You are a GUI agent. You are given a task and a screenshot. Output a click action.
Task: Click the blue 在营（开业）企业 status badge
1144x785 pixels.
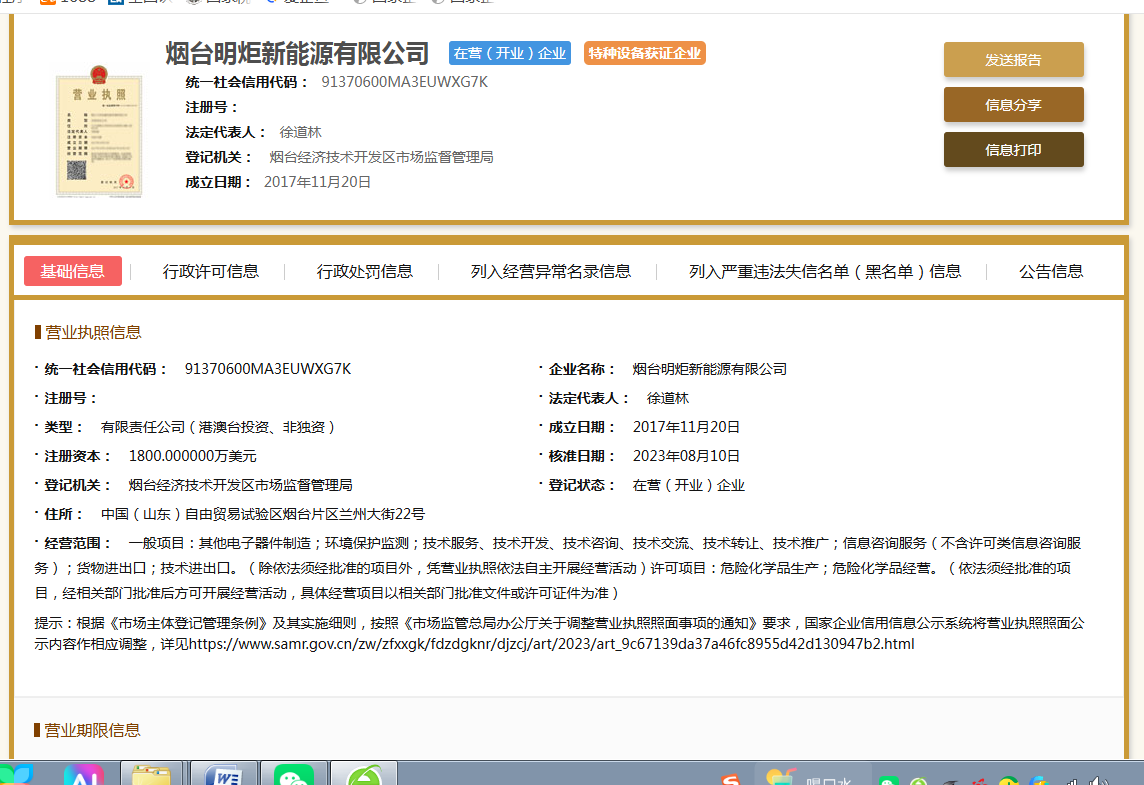pos(510,54)
